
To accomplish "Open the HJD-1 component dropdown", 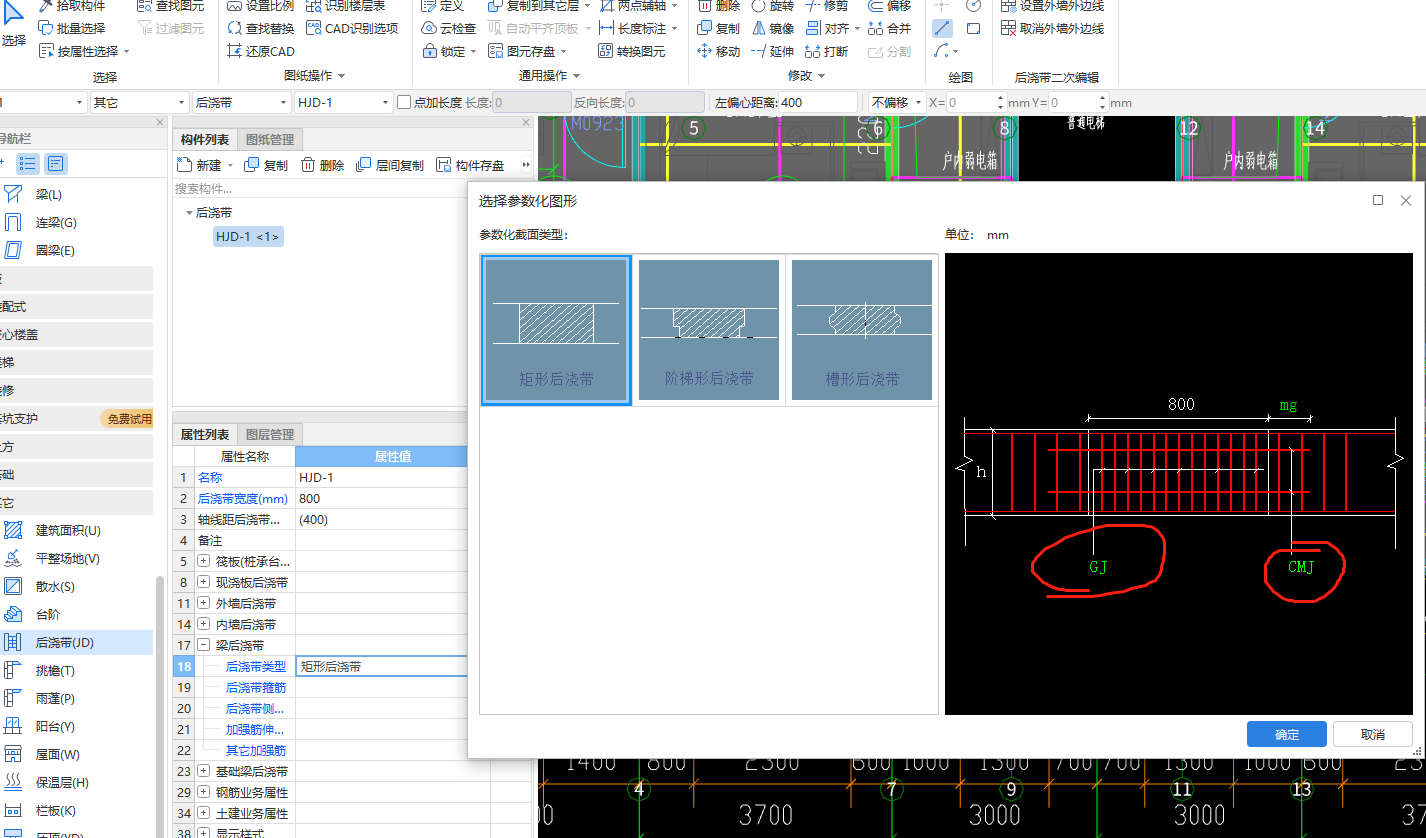I will (x=385, y=102).
